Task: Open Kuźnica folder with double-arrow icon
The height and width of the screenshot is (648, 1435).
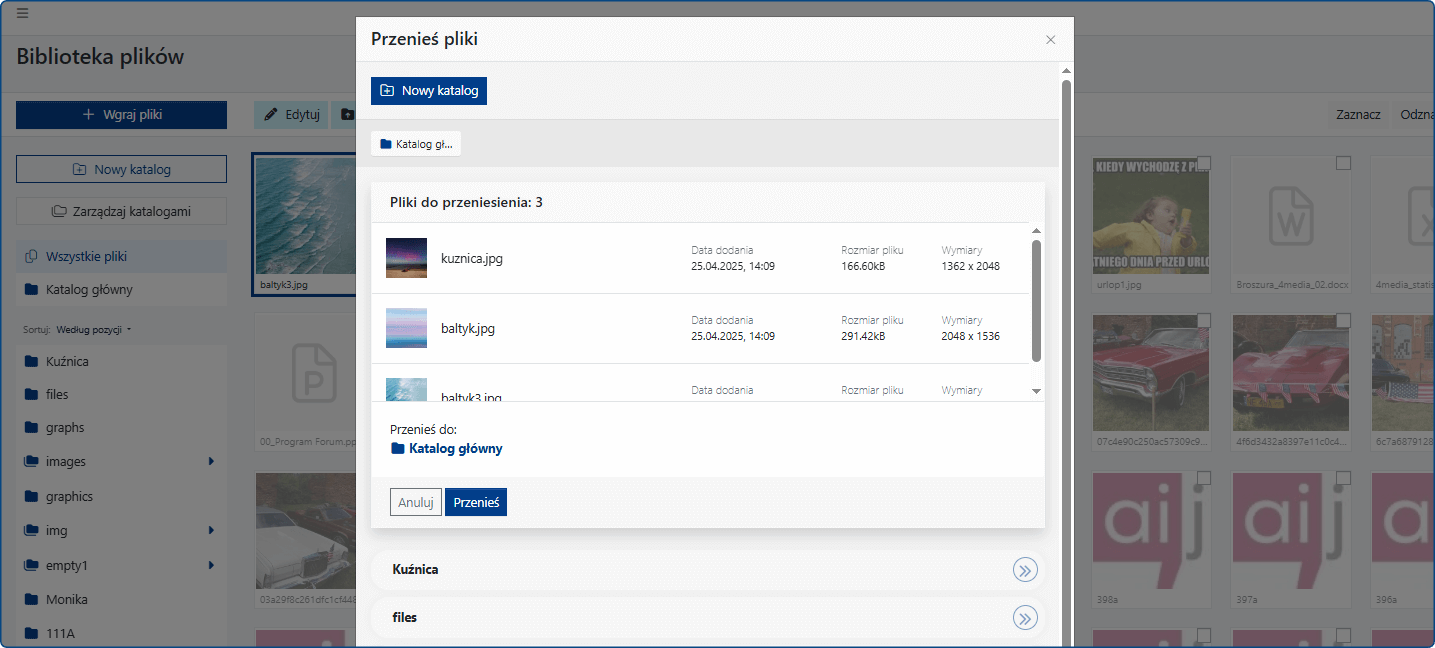Action: (x=1025, y=570)
